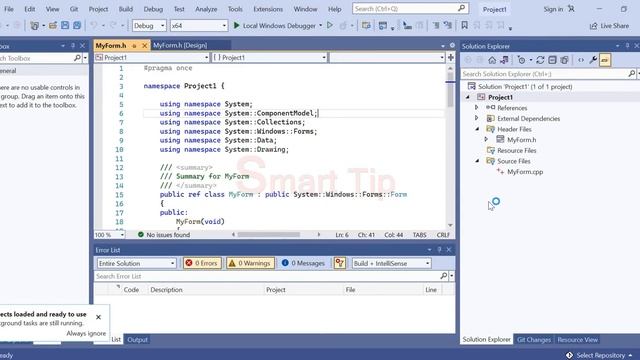The height and width of the screenshot is (360, 640).
Task: Expand the External Dependencies node
Action: [476, 118]
